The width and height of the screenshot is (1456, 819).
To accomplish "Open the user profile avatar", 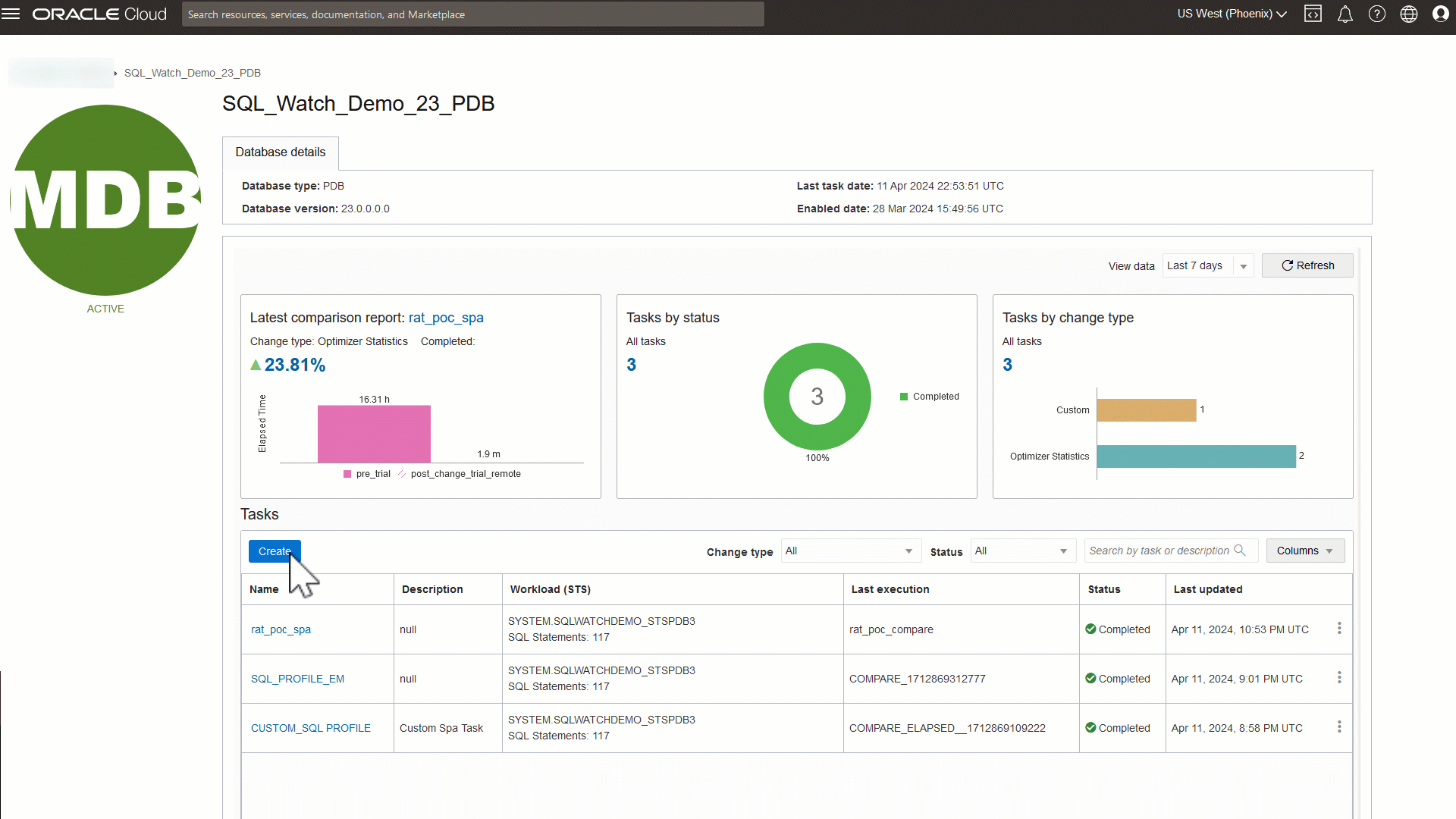I will tap(1441, 14).
